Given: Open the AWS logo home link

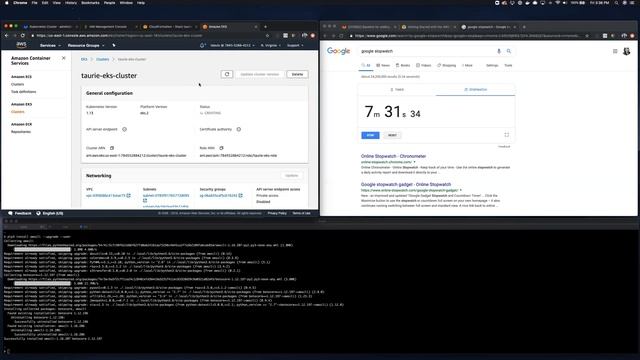Looking at the screenshot, I should [x=21, y=45].
